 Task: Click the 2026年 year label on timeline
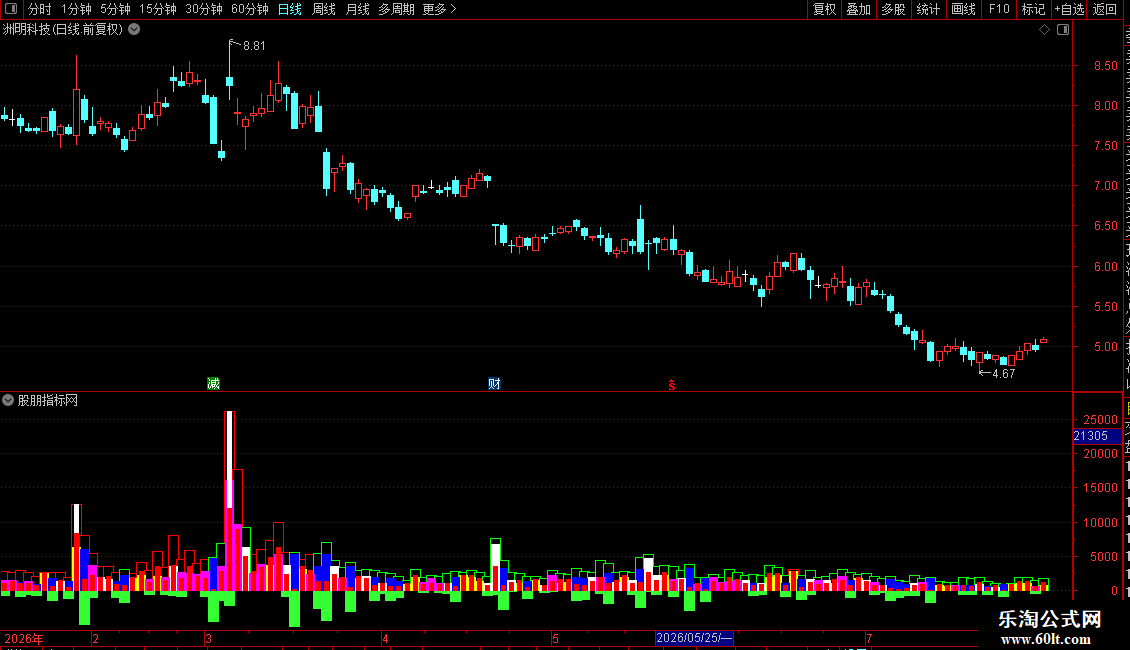tap(24, 638)
